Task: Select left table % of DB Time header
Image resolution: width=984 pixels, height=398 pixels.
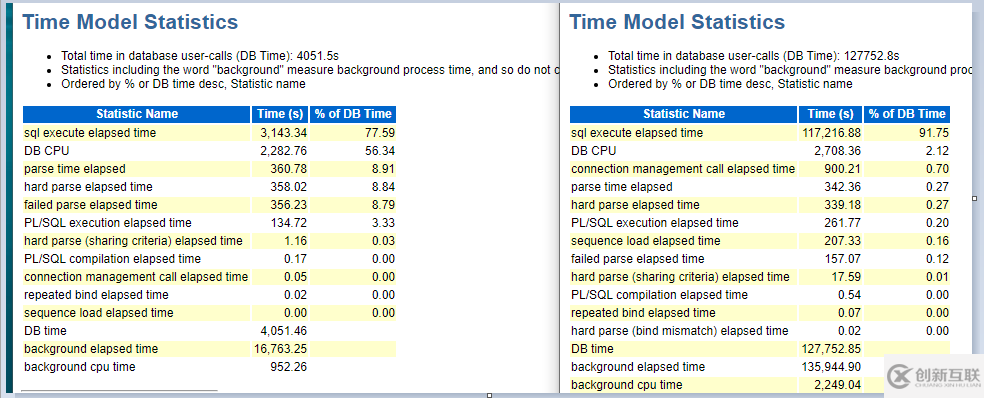Action: click(x=353, y=114)
